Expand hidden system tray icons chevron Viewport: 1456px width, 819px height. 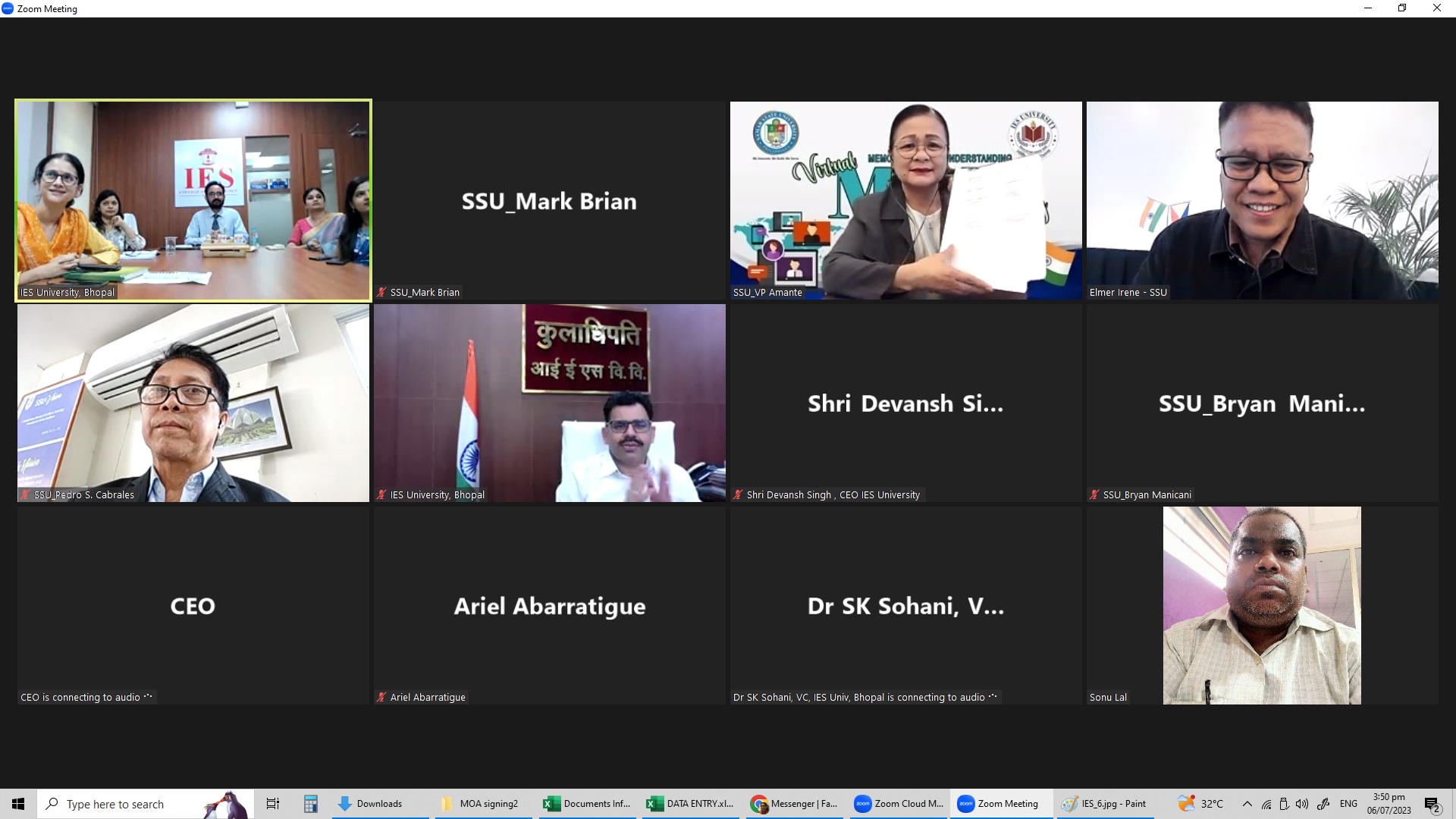pos(1247,804)
